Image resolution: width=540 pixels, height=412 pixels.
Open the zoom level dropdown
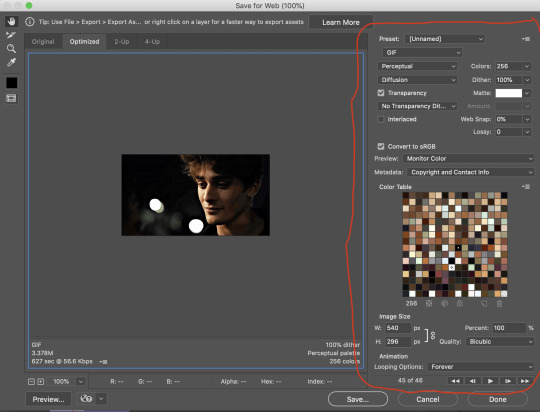click(81, 381)
